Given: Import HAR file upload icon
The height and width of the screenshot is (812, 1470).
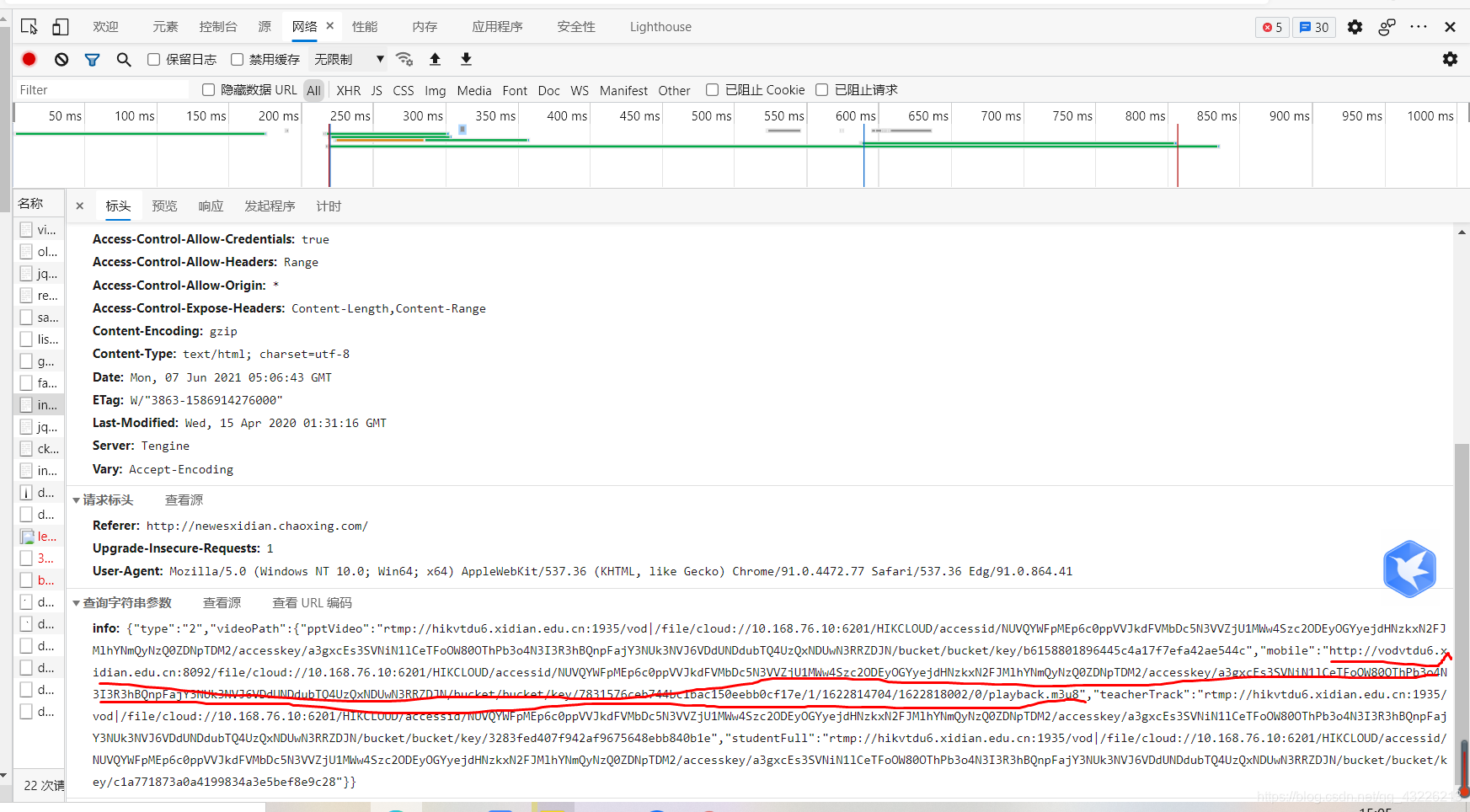Looking at the screenshot, I should pos(436,59).
